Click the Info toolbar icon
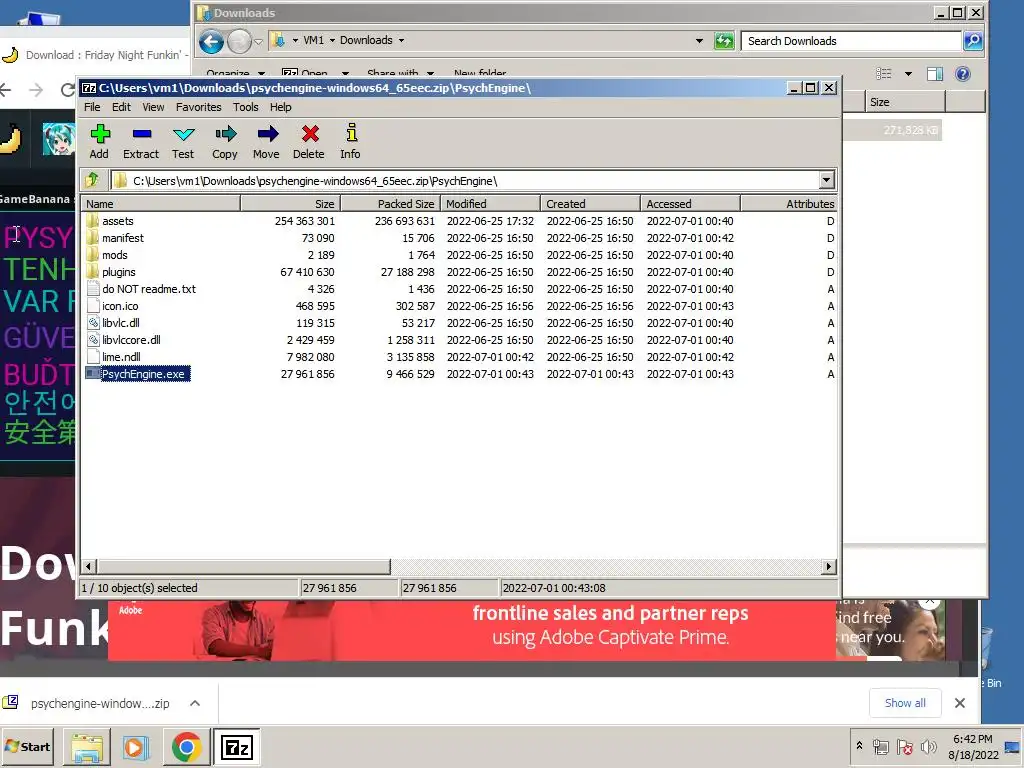 [351, 141]
